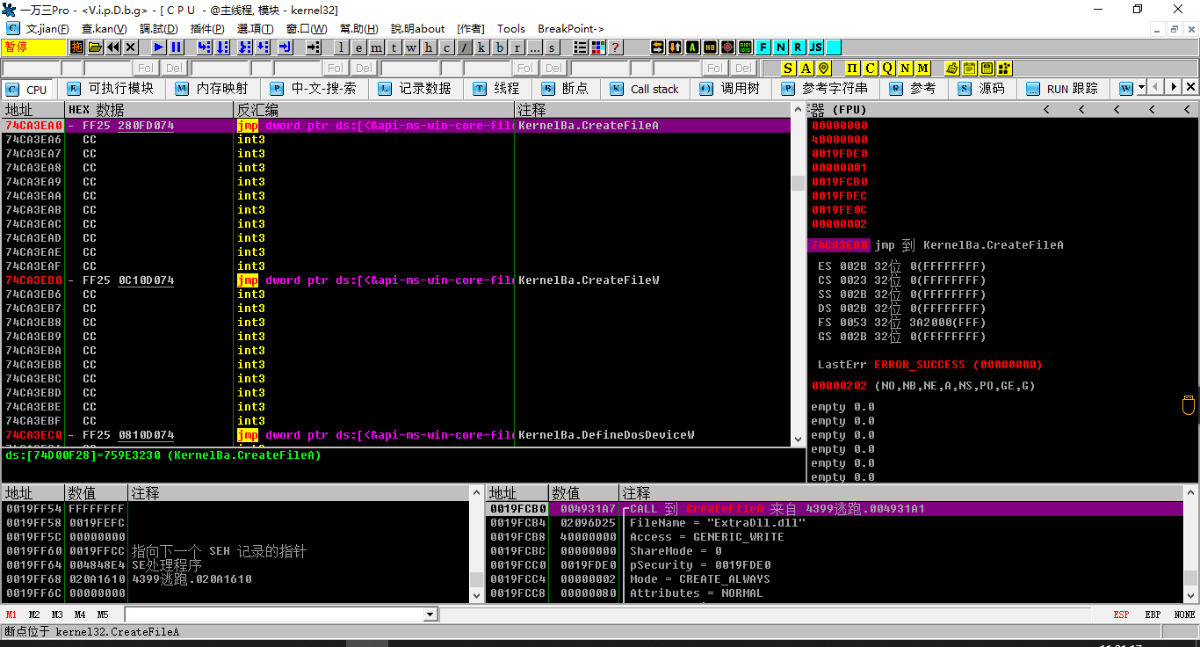1200x647 pixels.
Task: Click the disassembly pane vertical scrollbar
Action: tap(798, 280)
